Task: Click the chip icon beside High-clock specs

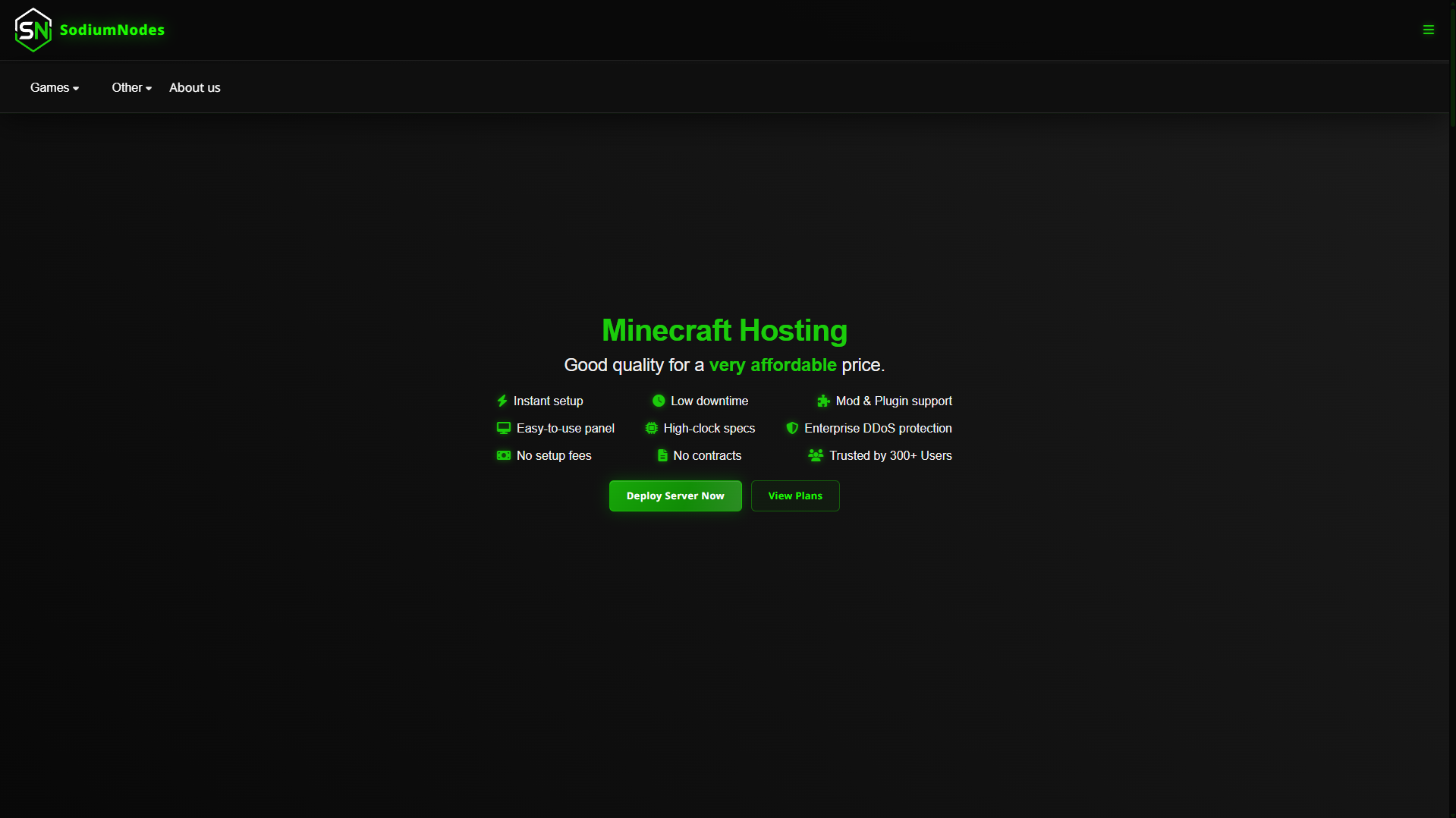Action: pos(651,428)
